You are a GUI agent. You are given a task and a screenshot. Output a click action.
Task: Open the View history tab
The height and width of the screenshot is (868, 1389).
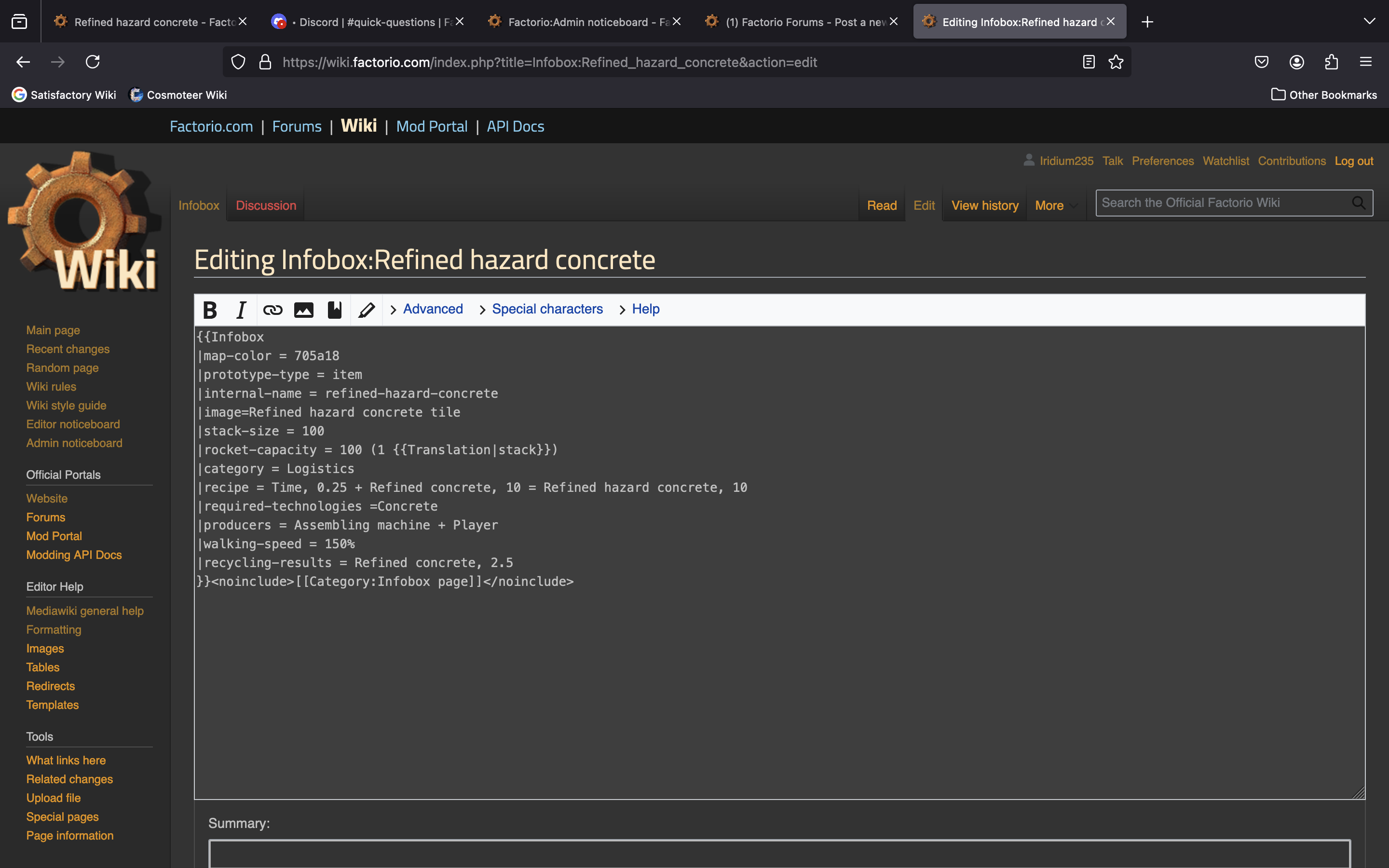click(x=985, y=205)
